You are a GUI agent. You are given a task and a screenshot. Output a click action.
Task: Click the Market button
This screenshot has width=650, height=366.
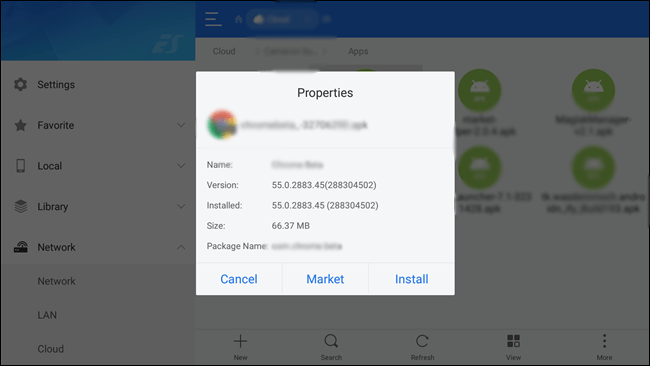pyautogui.click(x=325, y=279)
